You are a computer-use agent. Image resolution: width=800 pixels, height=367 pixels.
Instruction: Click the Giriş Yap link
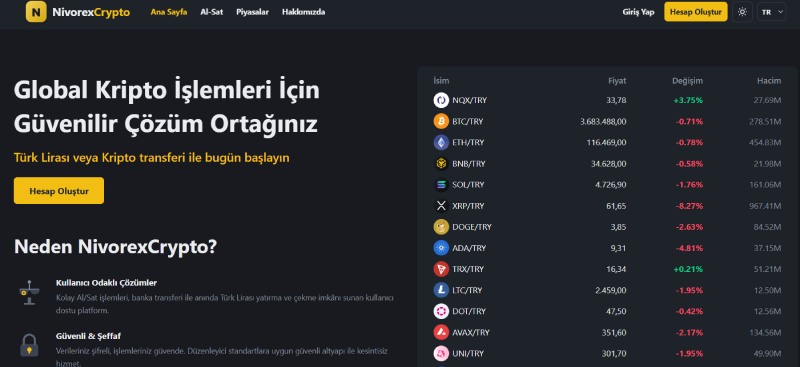(638, 12)
